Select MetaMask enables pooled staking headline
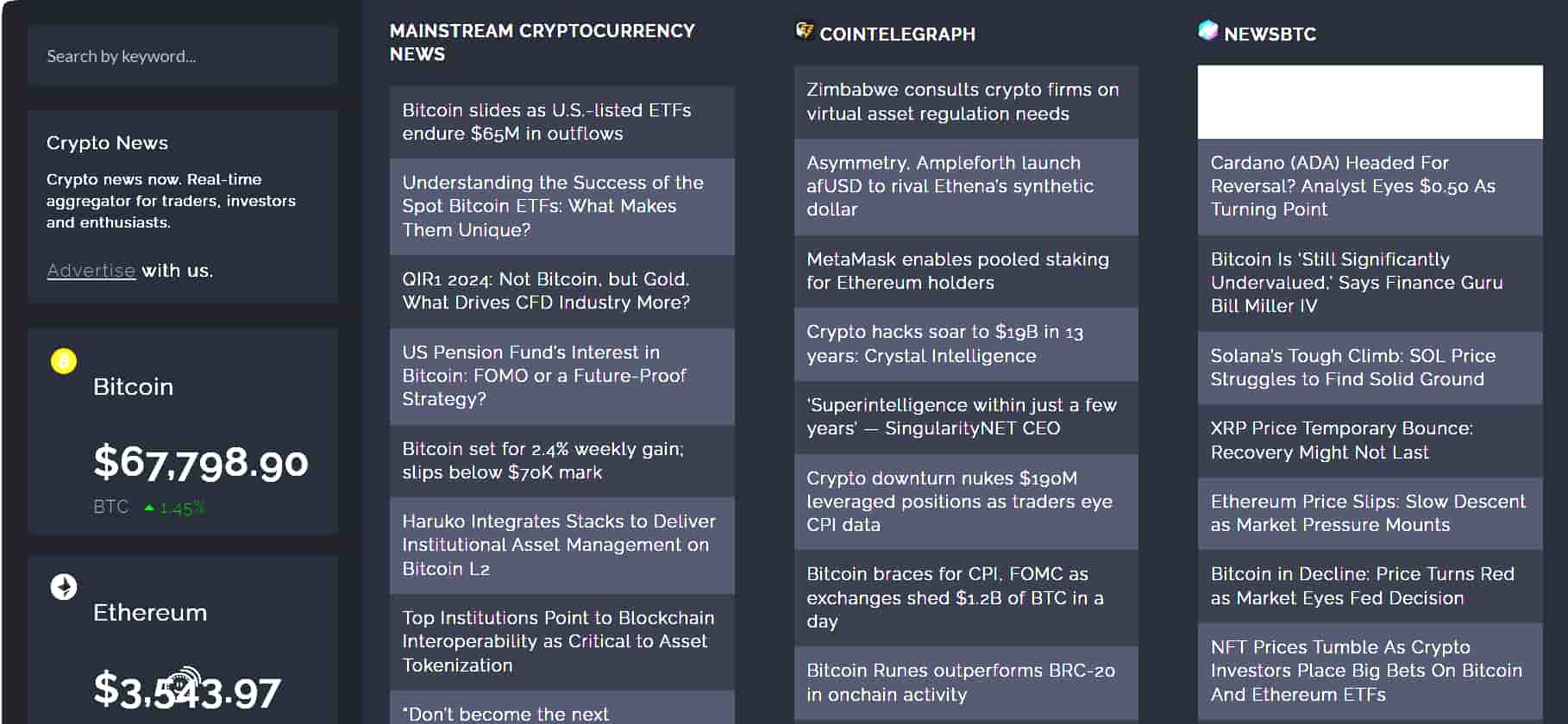 [x=966, y=271]
